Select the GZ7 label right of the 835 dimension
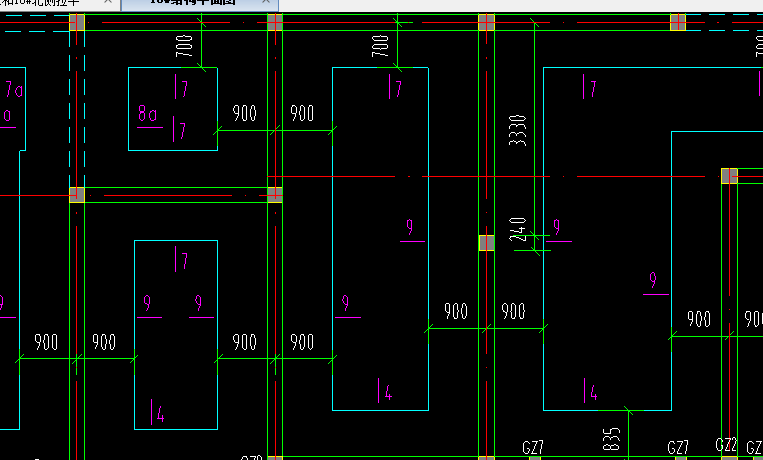Image resolution: width=763 pixels, height=460 pixels. (678, 447)
